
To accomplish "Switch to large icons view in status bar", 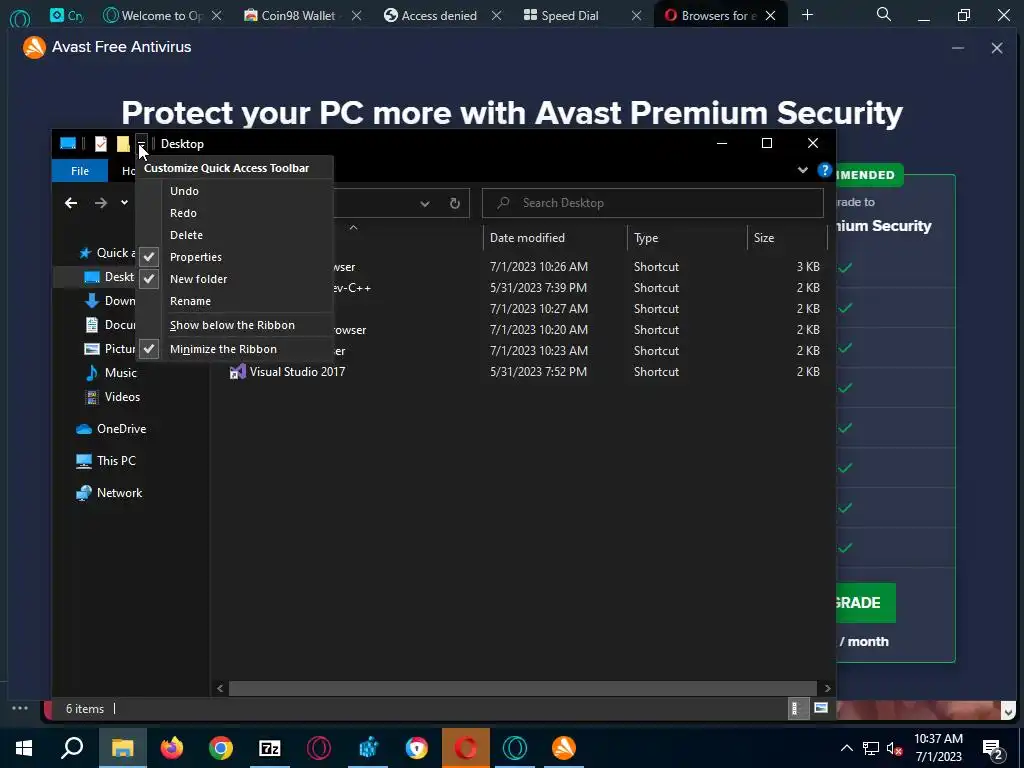I will pos(821,709).
